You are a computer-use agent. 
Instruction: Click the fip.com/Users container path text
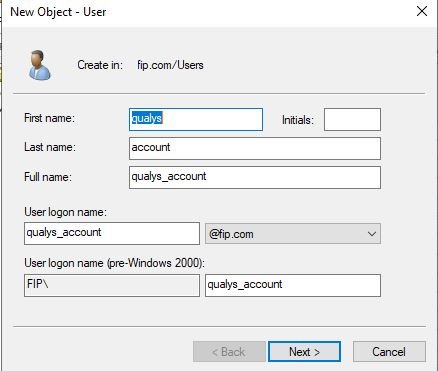click(170, 65)
